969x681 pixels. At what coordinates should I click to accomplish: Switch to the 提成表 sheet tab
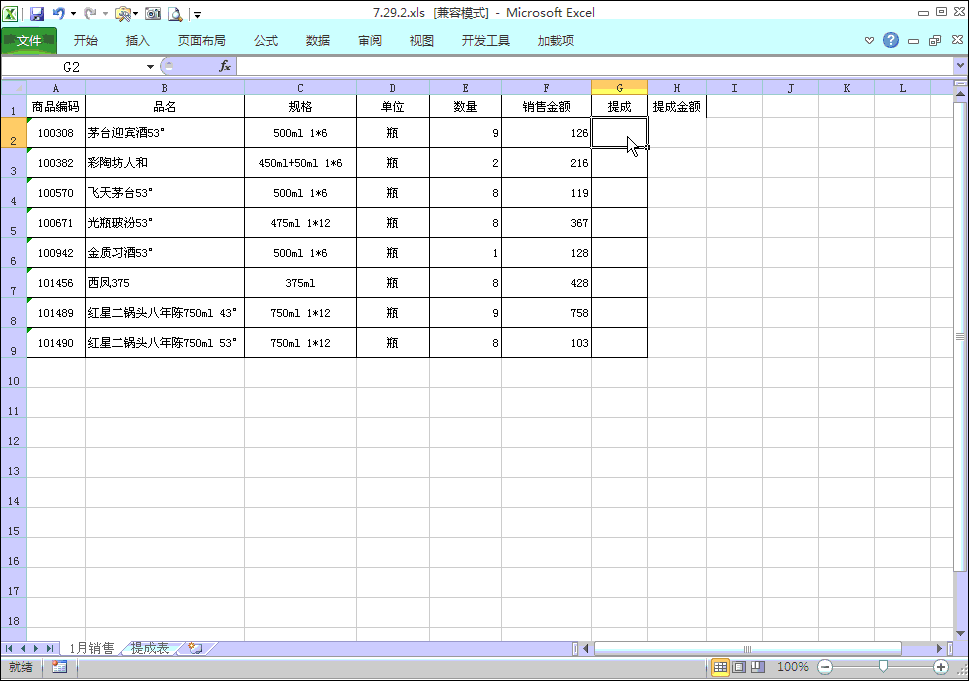tap(150, 648)
